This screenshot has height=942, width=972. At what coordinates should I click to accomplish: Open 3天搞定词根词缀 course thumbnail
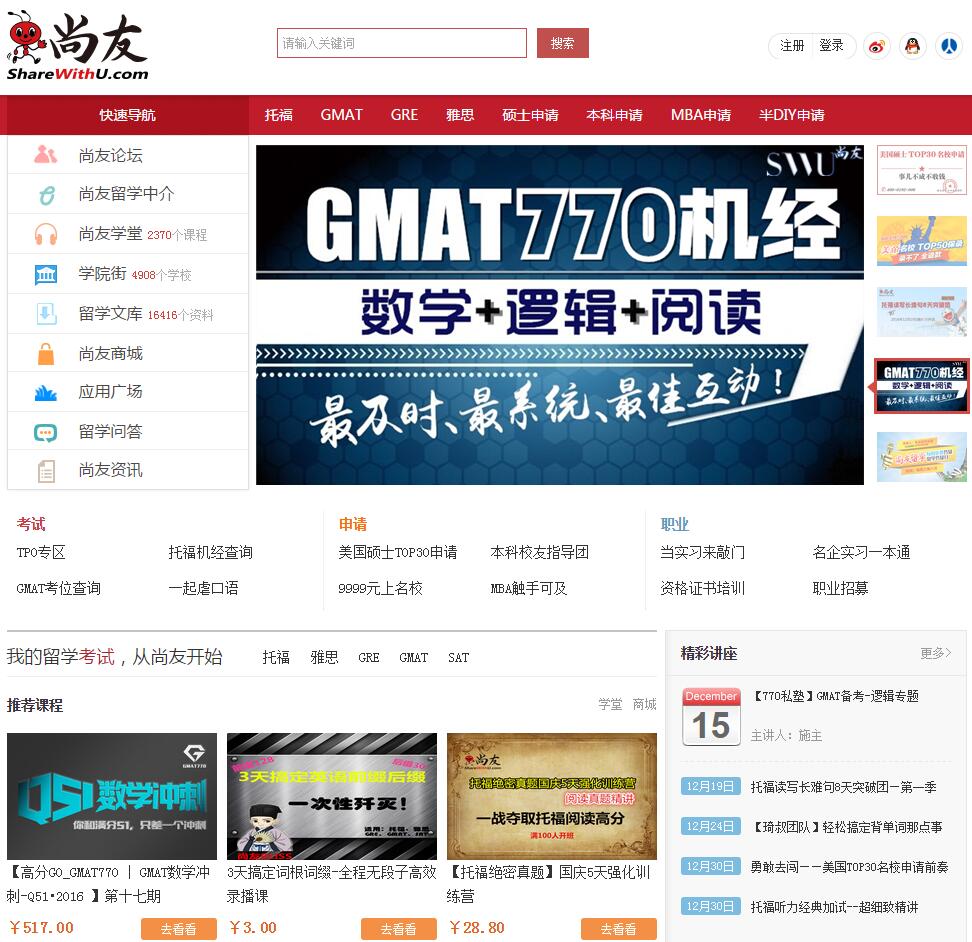point(332,796)
